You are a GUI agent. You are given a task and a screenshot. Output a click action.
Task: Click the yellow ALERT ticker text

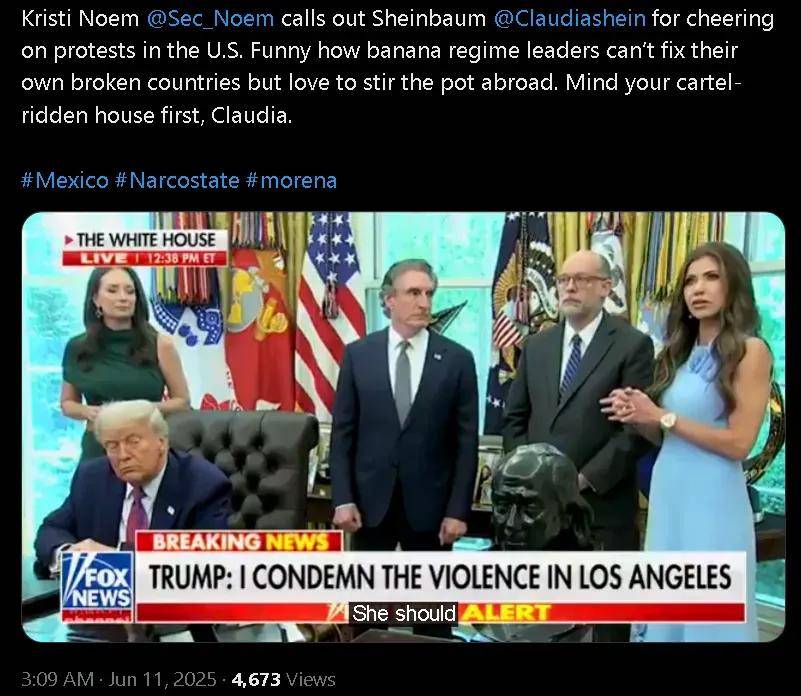click(505, 612)
